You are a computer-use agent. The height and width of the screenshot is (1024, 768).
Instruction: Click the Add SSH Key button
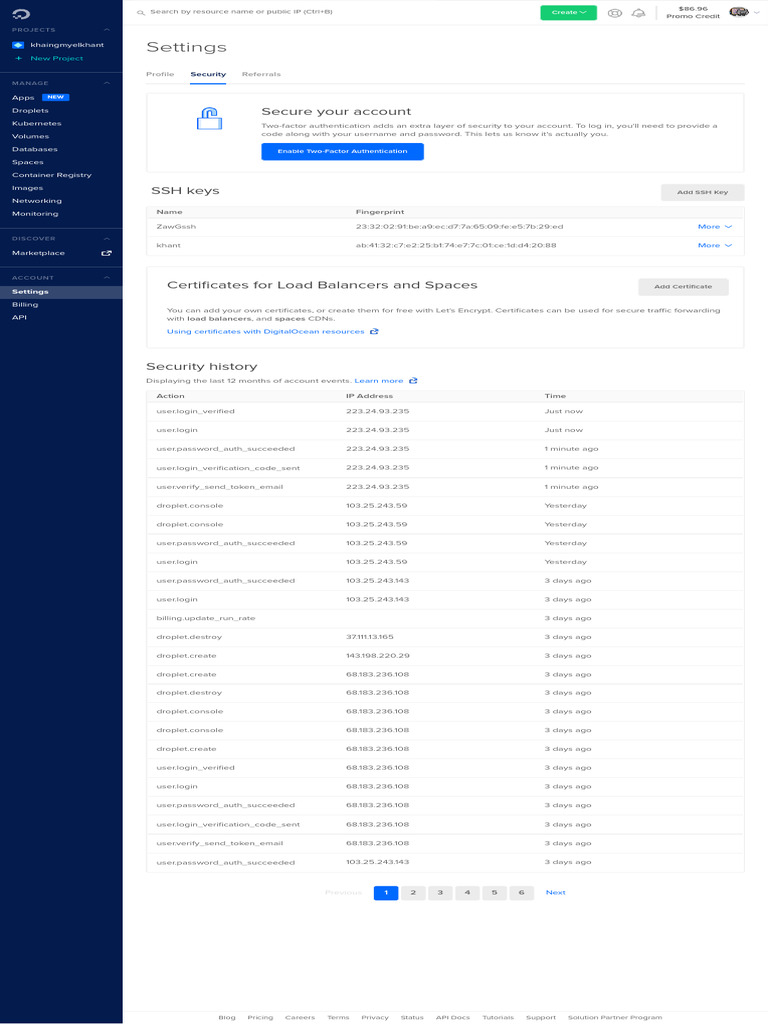click(702, 192)
